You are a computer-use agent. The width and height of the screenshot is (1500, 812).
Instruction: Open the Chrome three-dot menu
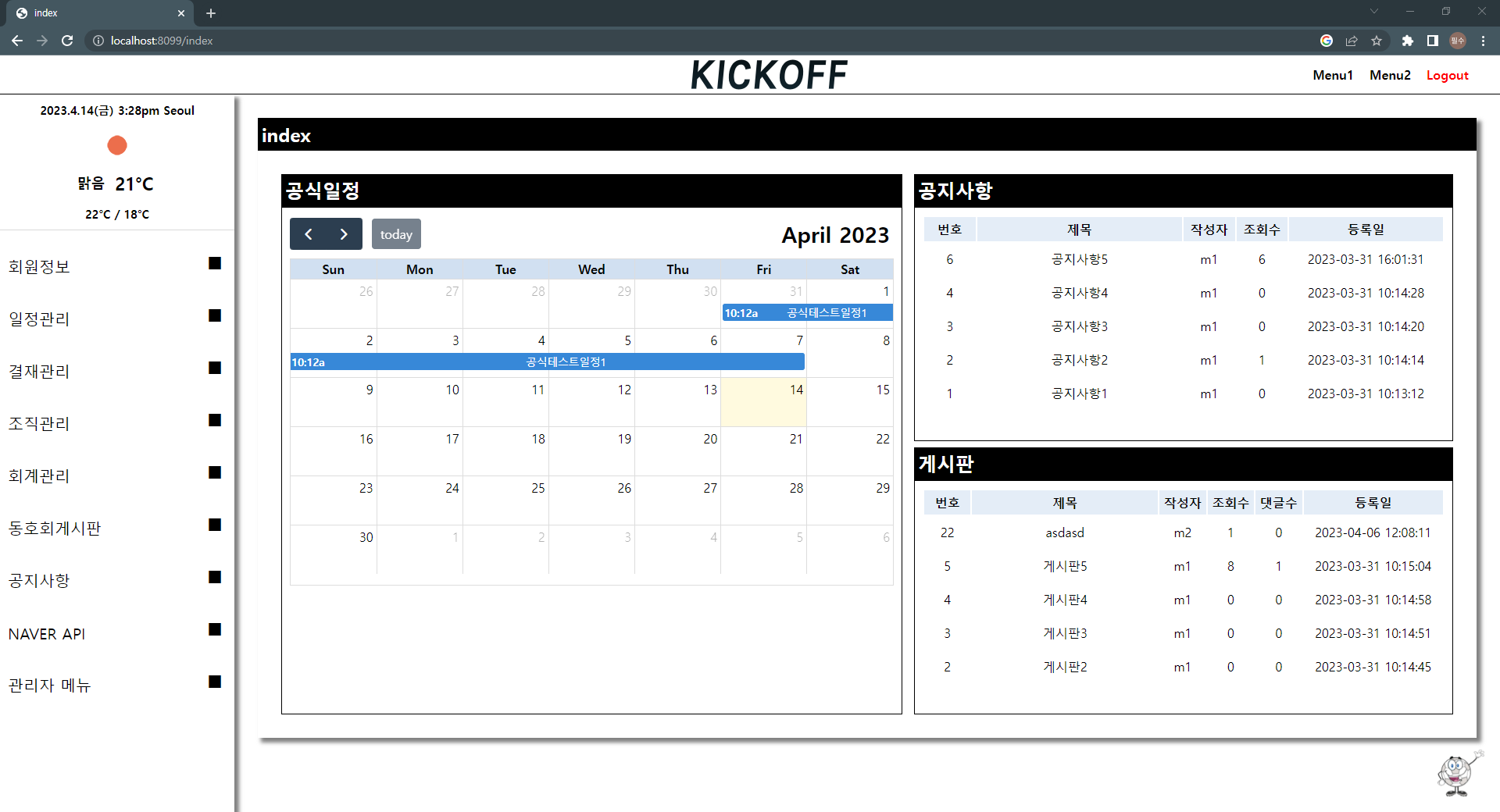point(1483,41)
